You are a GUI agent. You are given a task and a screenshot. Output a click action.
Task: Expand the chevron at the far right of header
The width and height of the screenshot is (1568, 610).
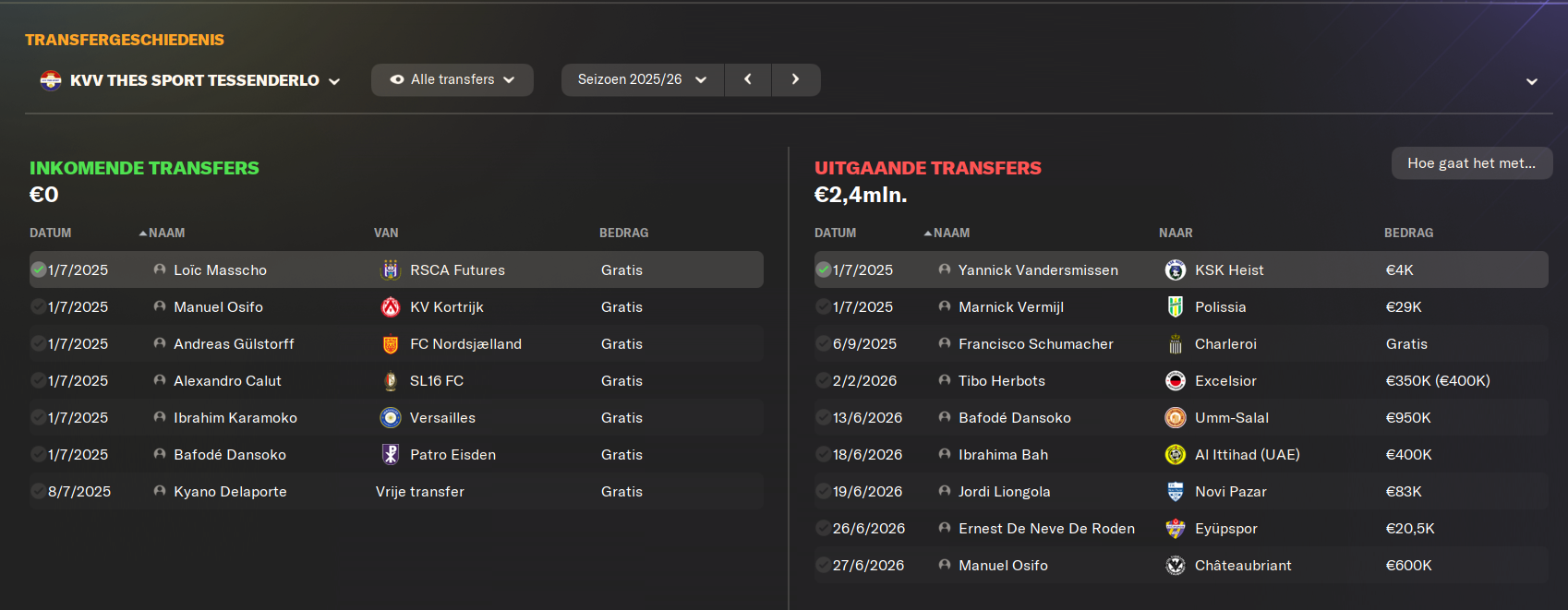pos(1532,81)
